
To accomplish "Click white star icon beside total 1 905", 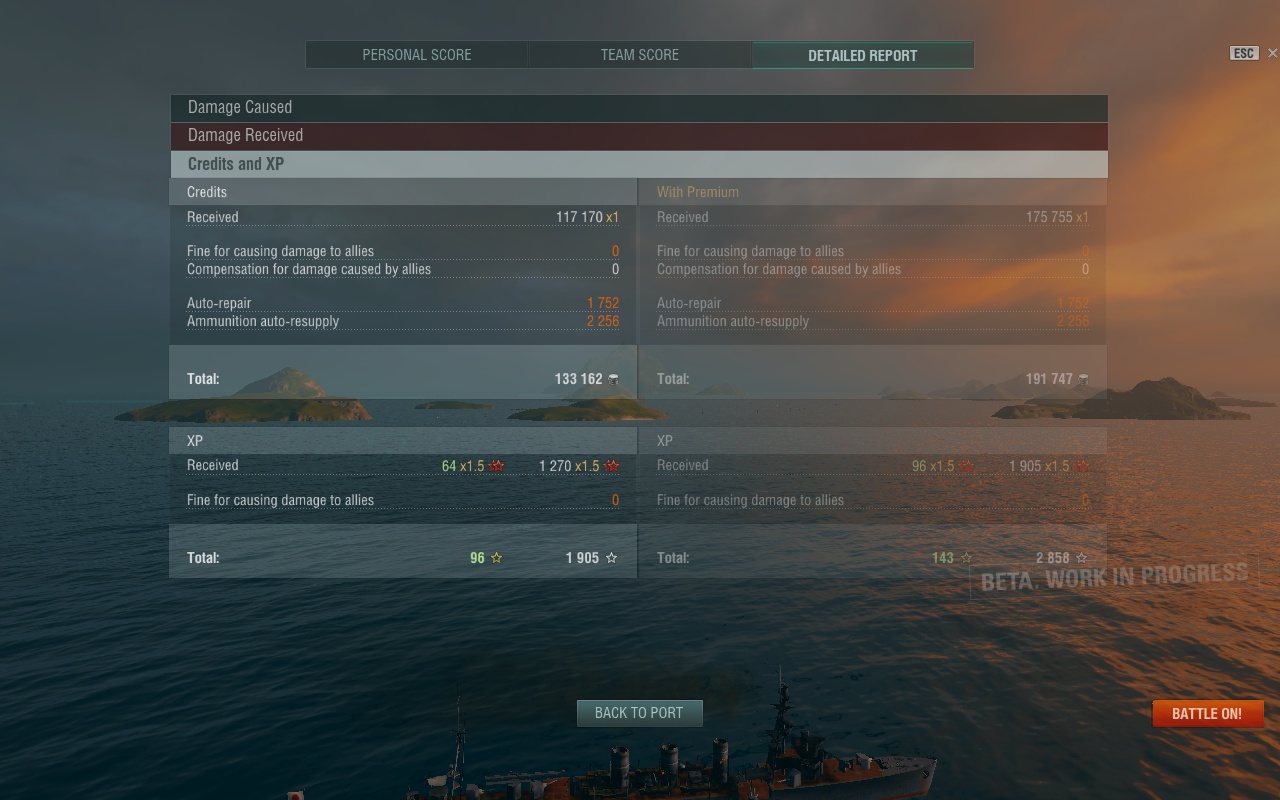I will [612, 558].
